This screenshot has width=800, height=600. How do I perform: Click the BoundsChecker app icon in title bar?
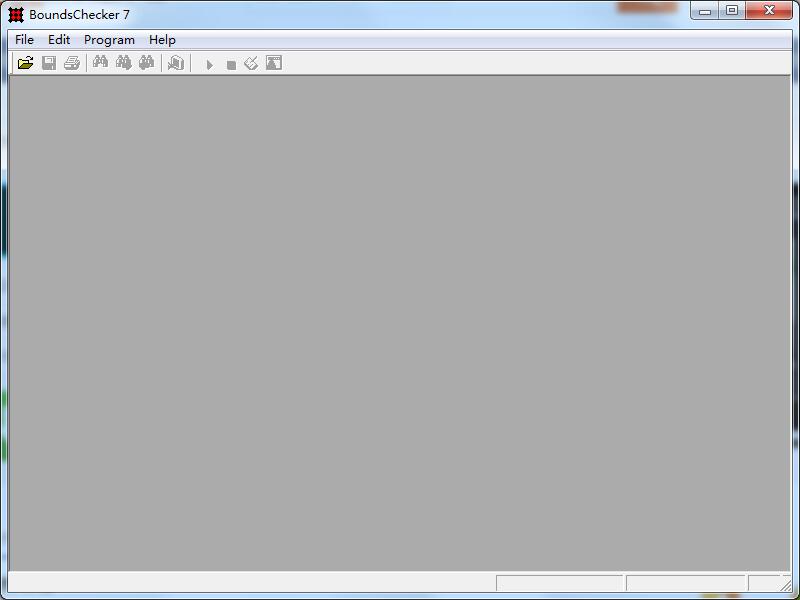coord(16,15)
